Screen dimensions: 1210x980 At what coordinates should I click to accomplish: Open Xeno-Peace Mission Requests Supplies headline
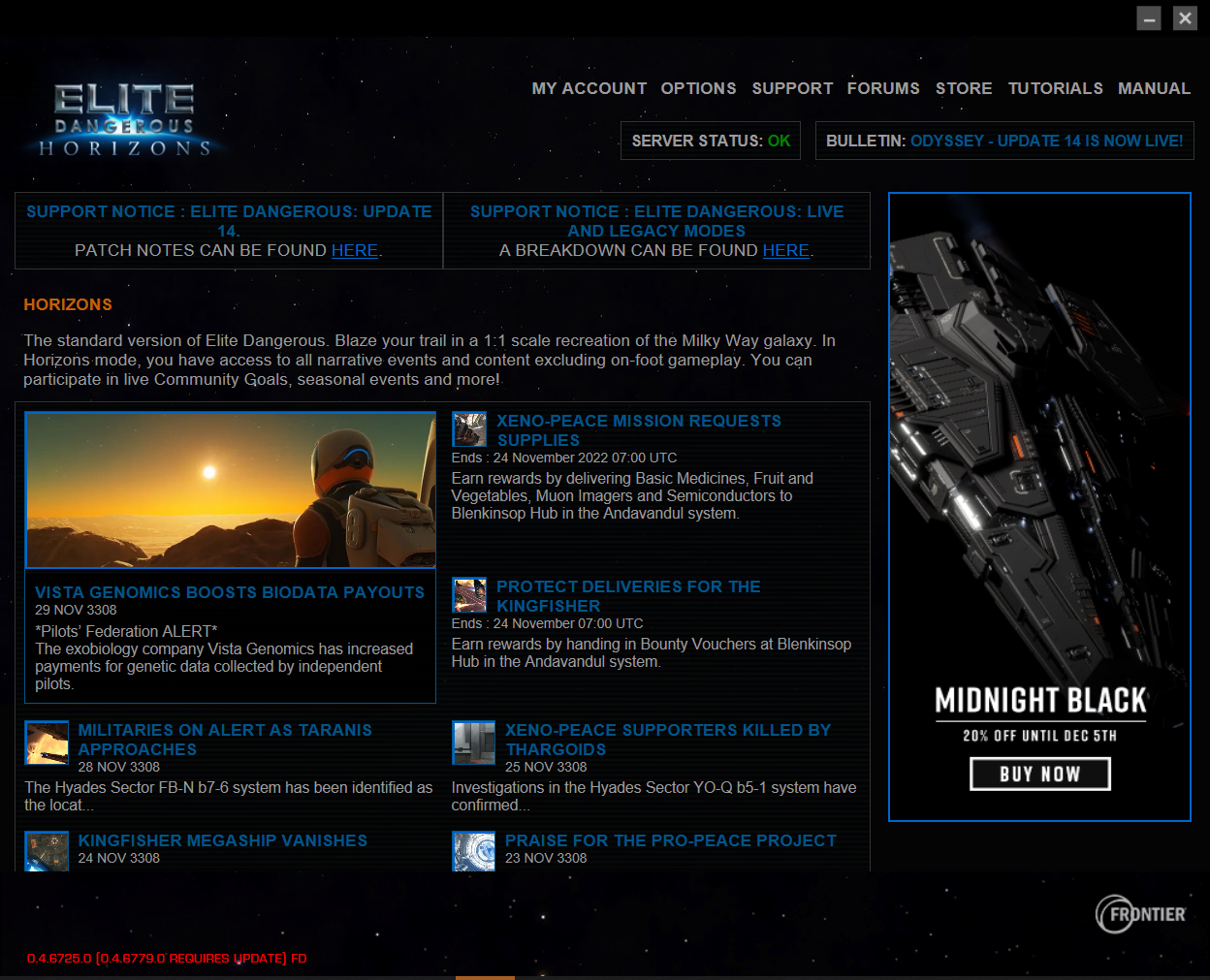(x=639, y=430)
